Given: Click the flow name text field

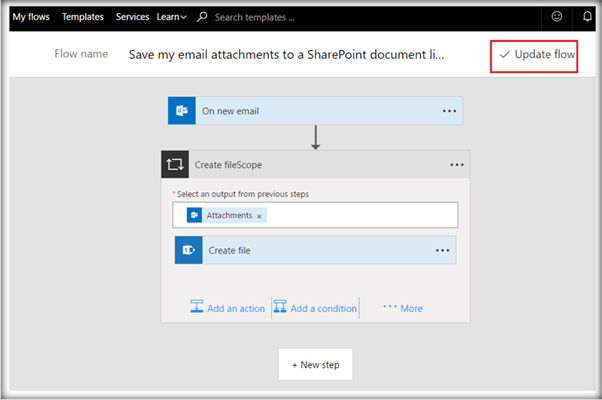Looking at the screenshot, I should point(287,55).
